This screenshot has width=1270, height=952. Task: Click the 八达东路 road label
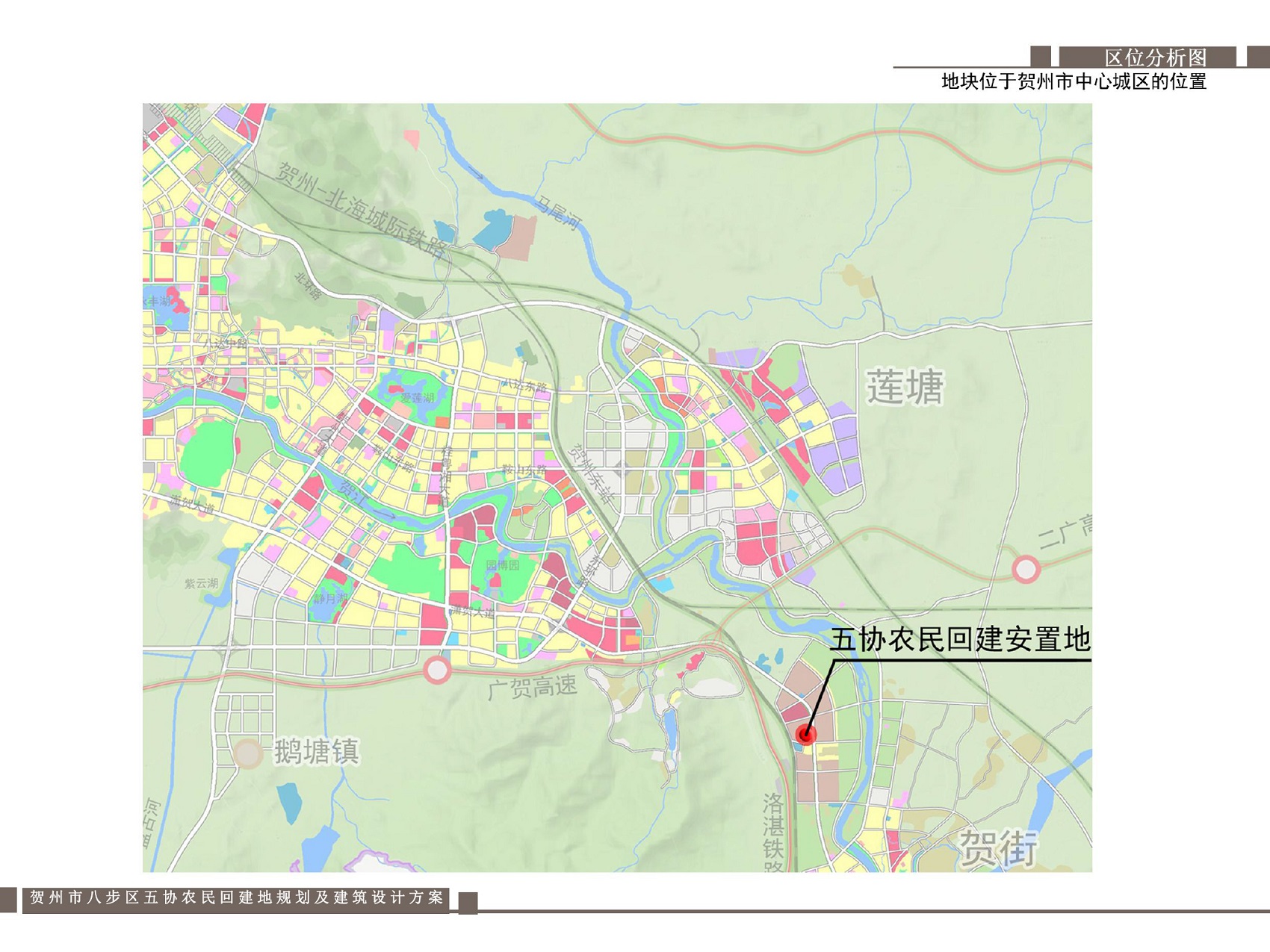[524, 386]
